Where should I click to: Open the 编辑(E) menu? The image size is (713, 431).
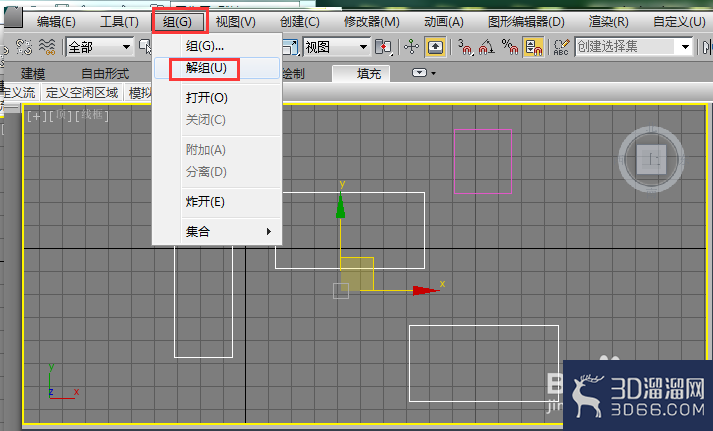coord(56,21)
